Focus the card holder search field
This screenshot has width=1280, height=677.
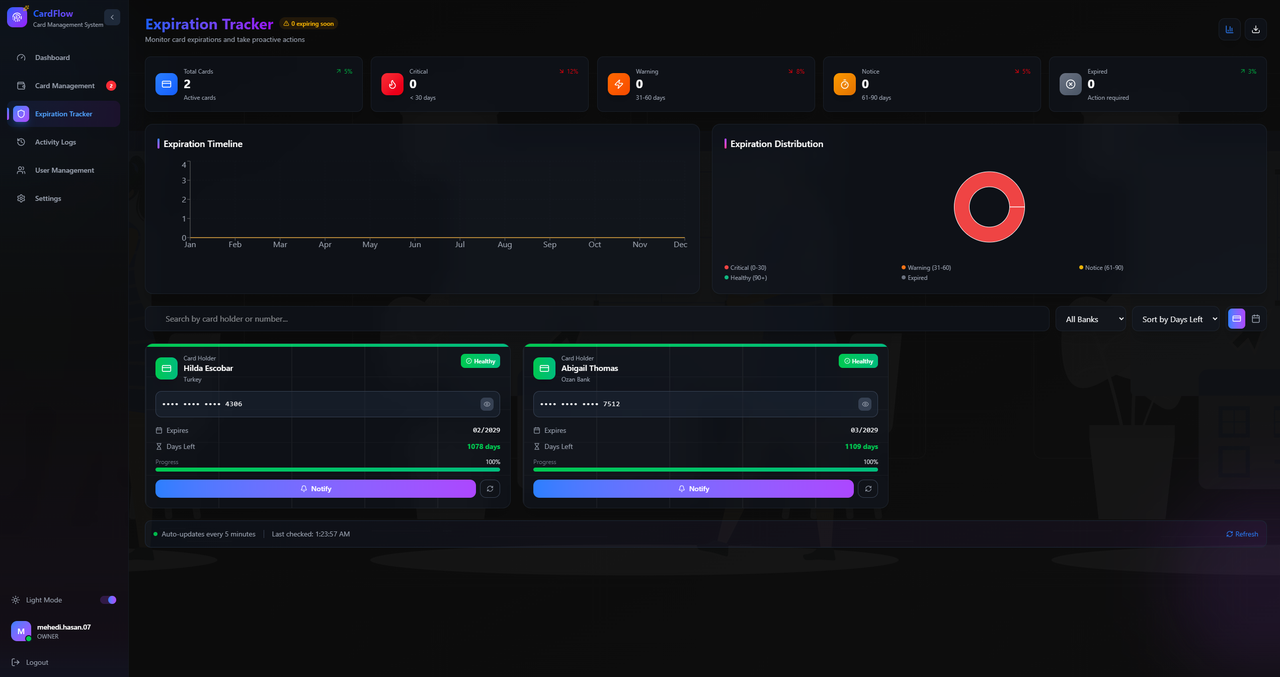(597, 319)
